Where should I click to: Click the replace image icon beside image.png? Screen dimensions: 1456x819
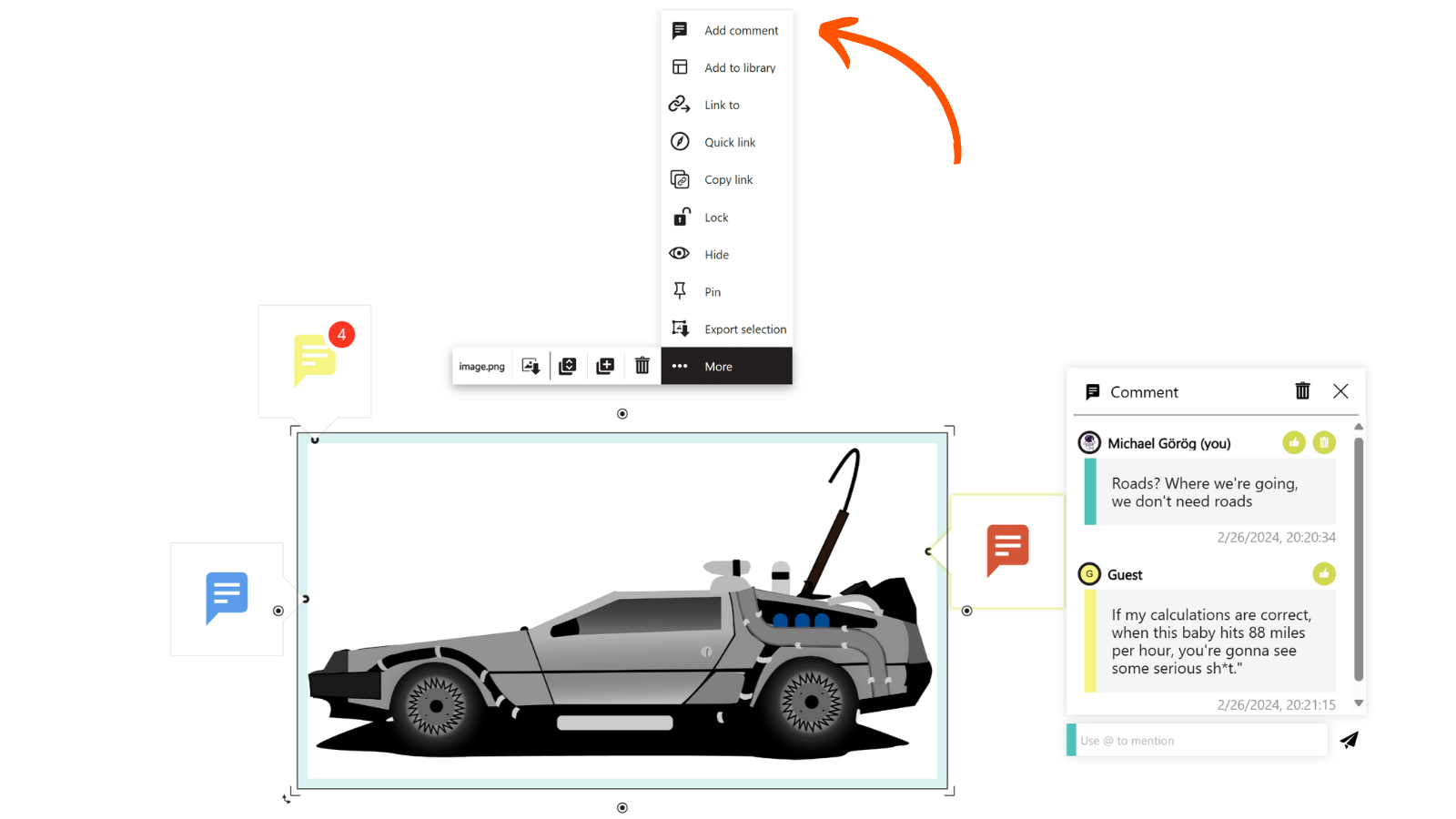[x=531, y=366]
